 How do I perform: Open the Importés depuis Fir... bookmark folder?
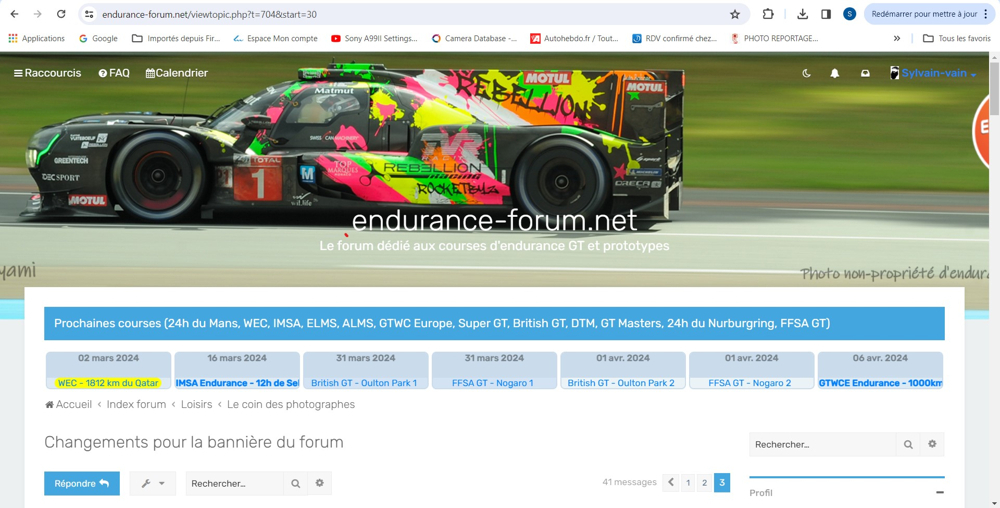click(175, 38)
